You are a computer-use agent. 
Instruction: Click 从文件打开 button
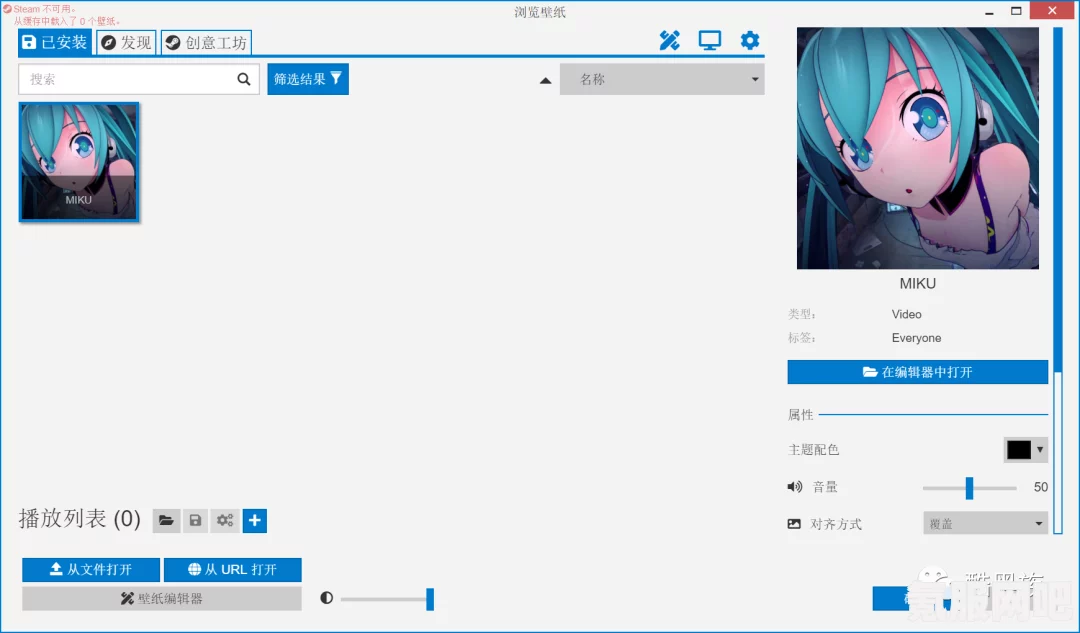coord(91,570)
